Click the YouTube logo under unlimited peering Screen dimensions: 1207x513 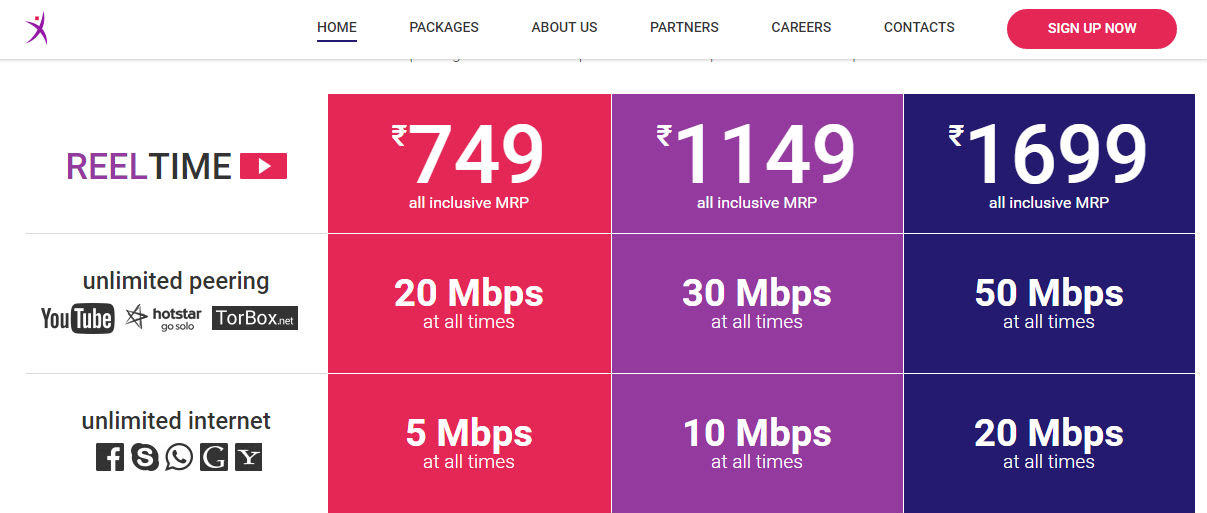[x=78, y=319]
